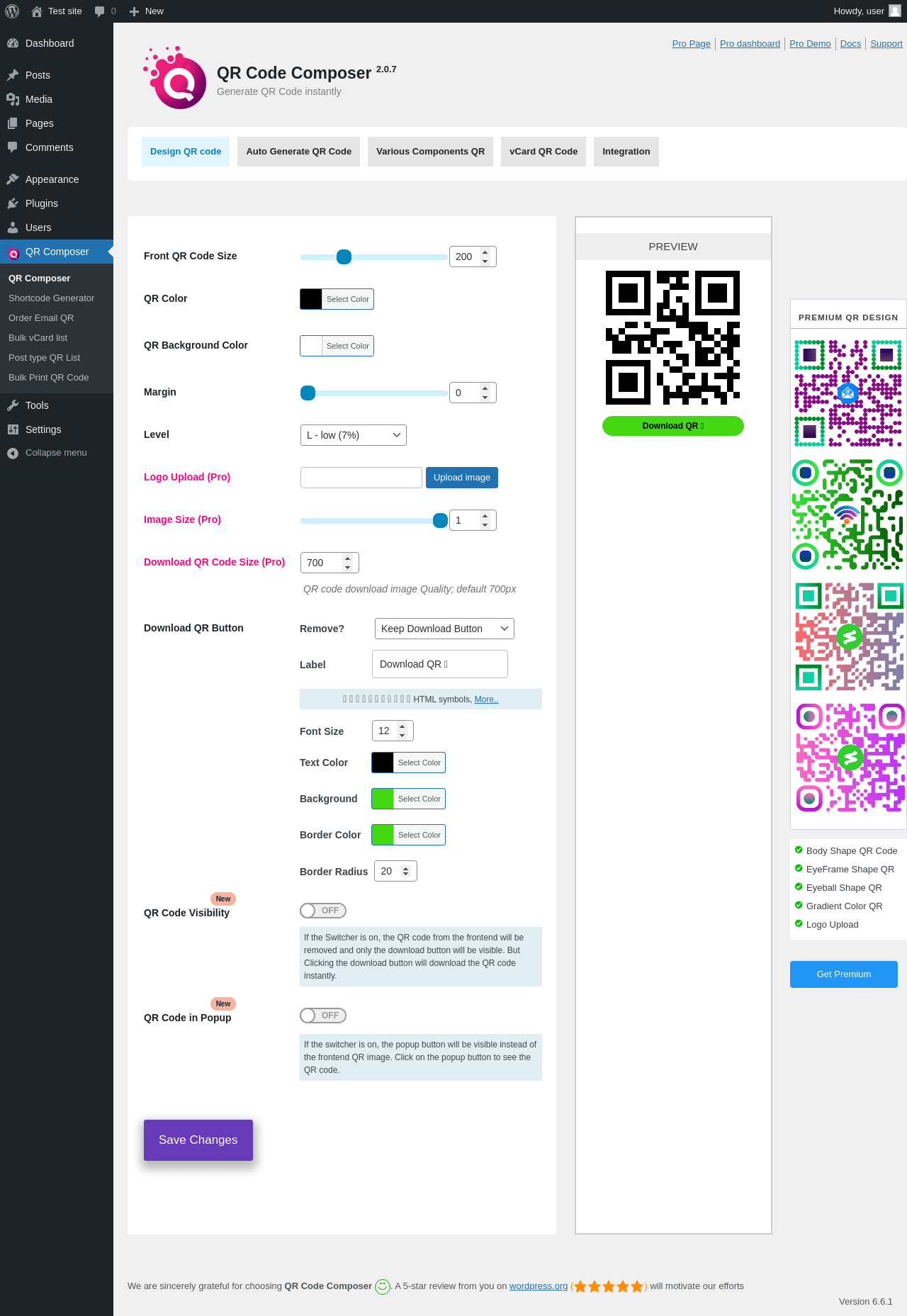The height and width of the screenshot is (1316, 907).
Task: Click the Comments icon in sidebar
Action: pos(13,147)
